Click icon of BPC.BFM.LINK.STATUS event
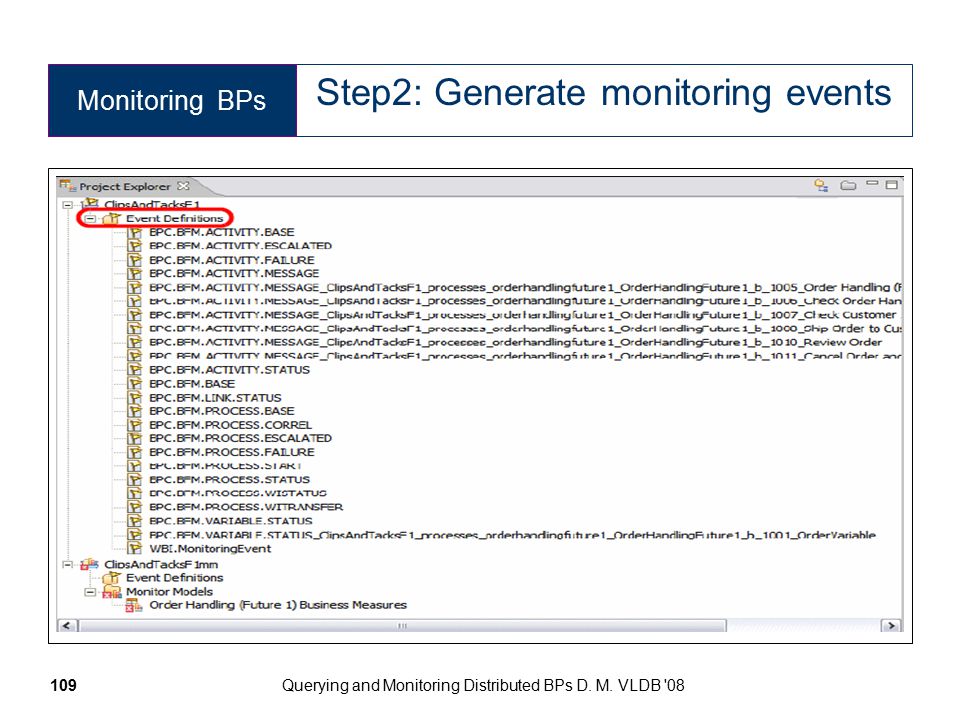Viewport: 960px width, 720px height. click(x=135, y=398)
